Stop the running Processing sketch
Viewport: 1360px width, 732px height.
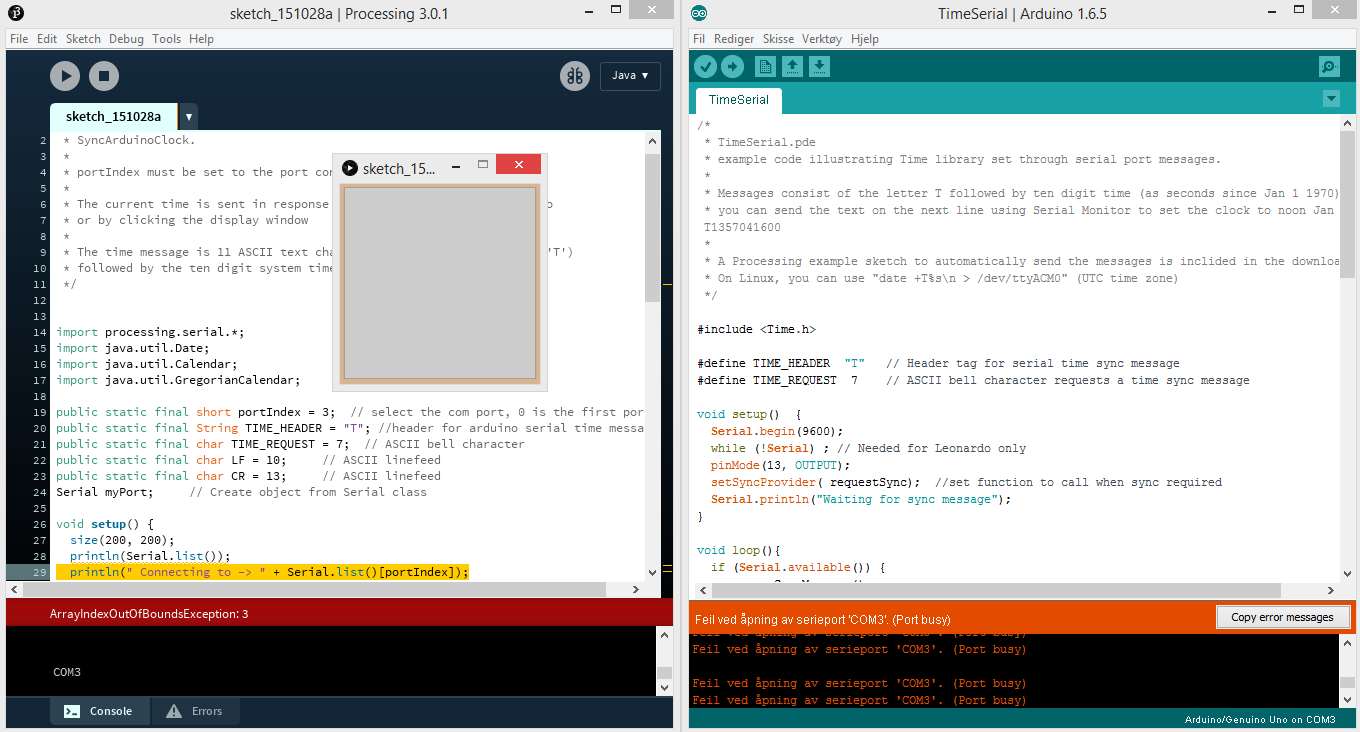coord(104,76)
